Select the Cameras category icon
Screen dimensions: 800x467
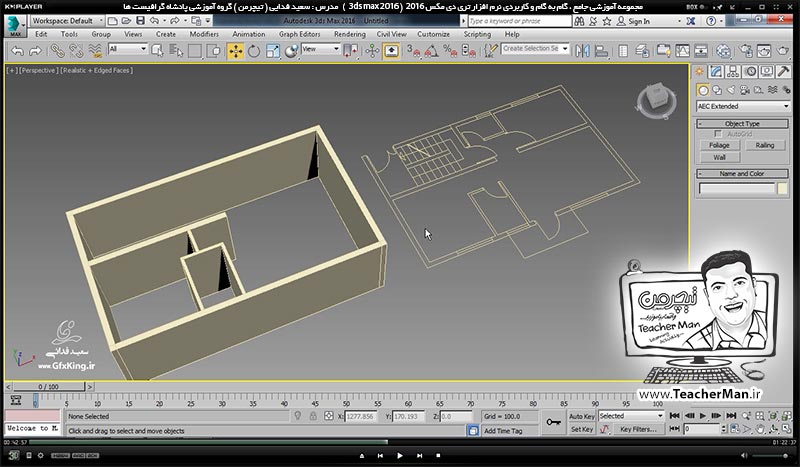[745, 90]
